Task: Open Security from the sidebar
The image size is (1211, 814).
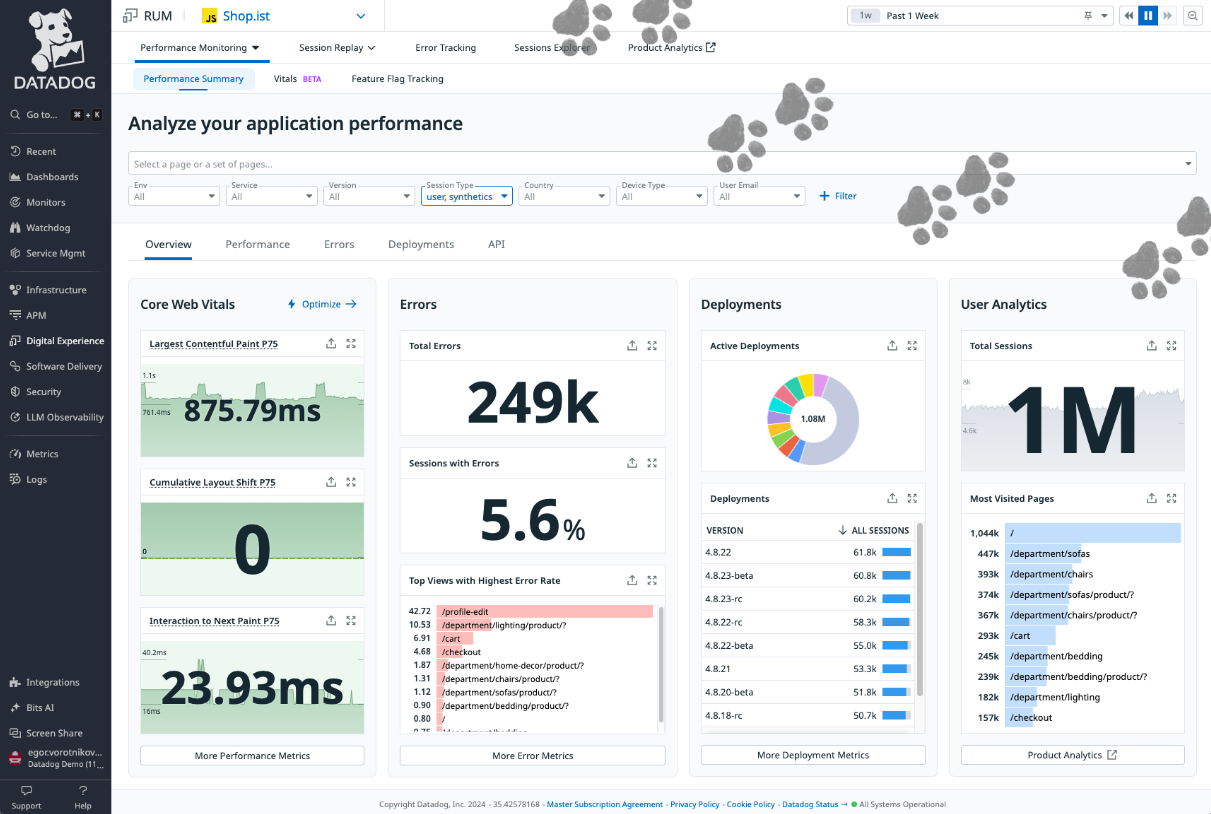Action: point(44,391)
